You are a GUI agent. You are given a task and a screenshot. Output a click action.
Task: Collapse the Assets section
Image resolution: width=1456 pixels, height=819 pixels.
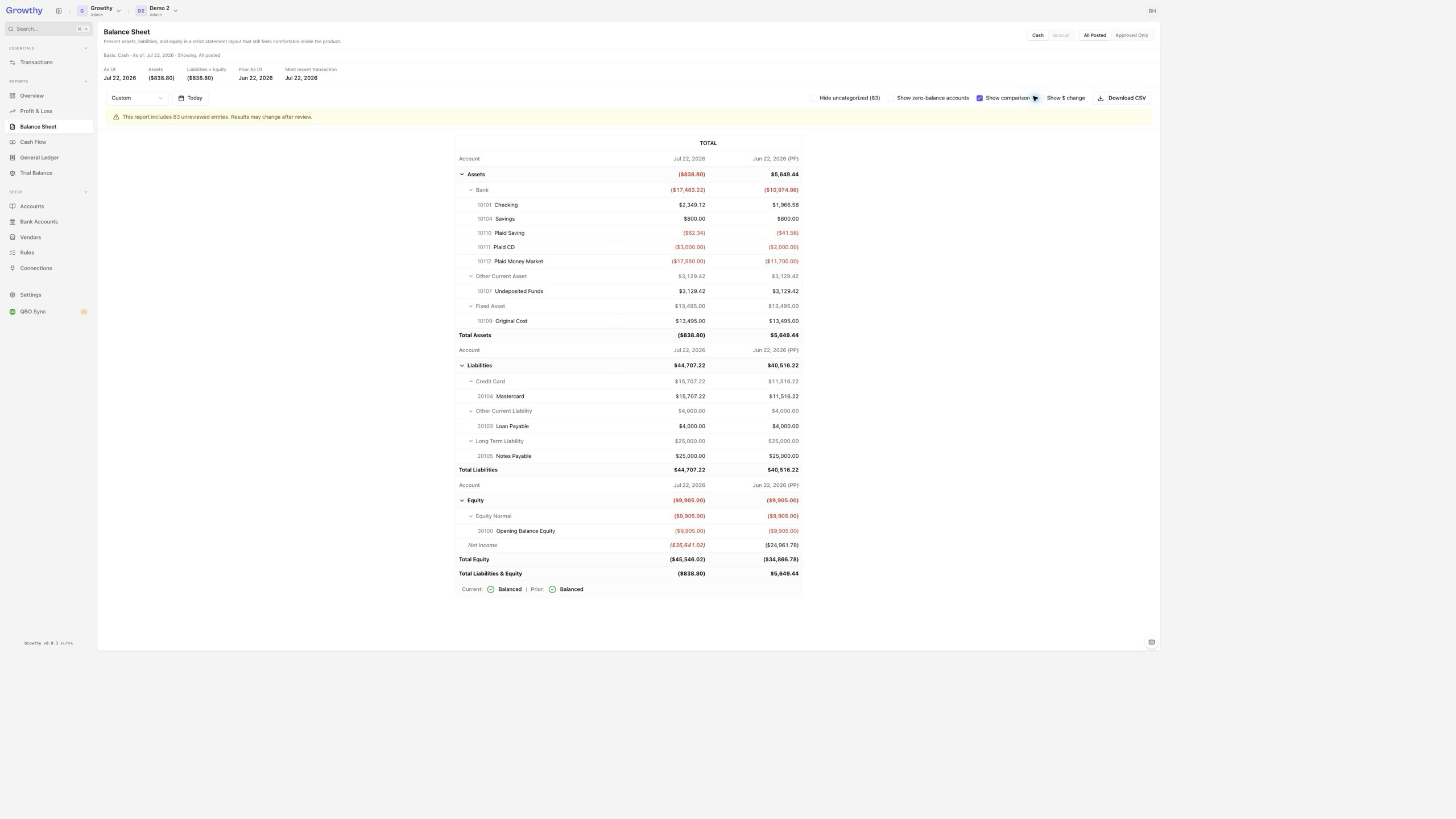pyautogui.click(x=462, y=175)
